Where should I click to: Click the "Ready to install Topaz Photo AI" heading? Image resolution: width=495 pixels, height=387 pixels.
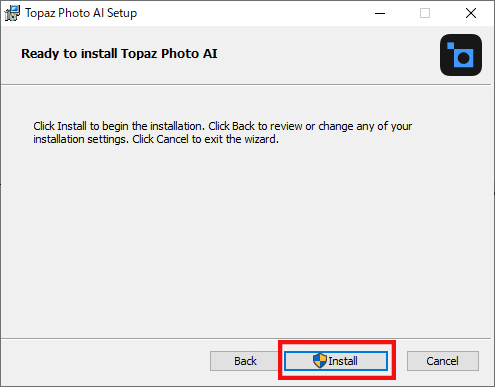(119, 54)
